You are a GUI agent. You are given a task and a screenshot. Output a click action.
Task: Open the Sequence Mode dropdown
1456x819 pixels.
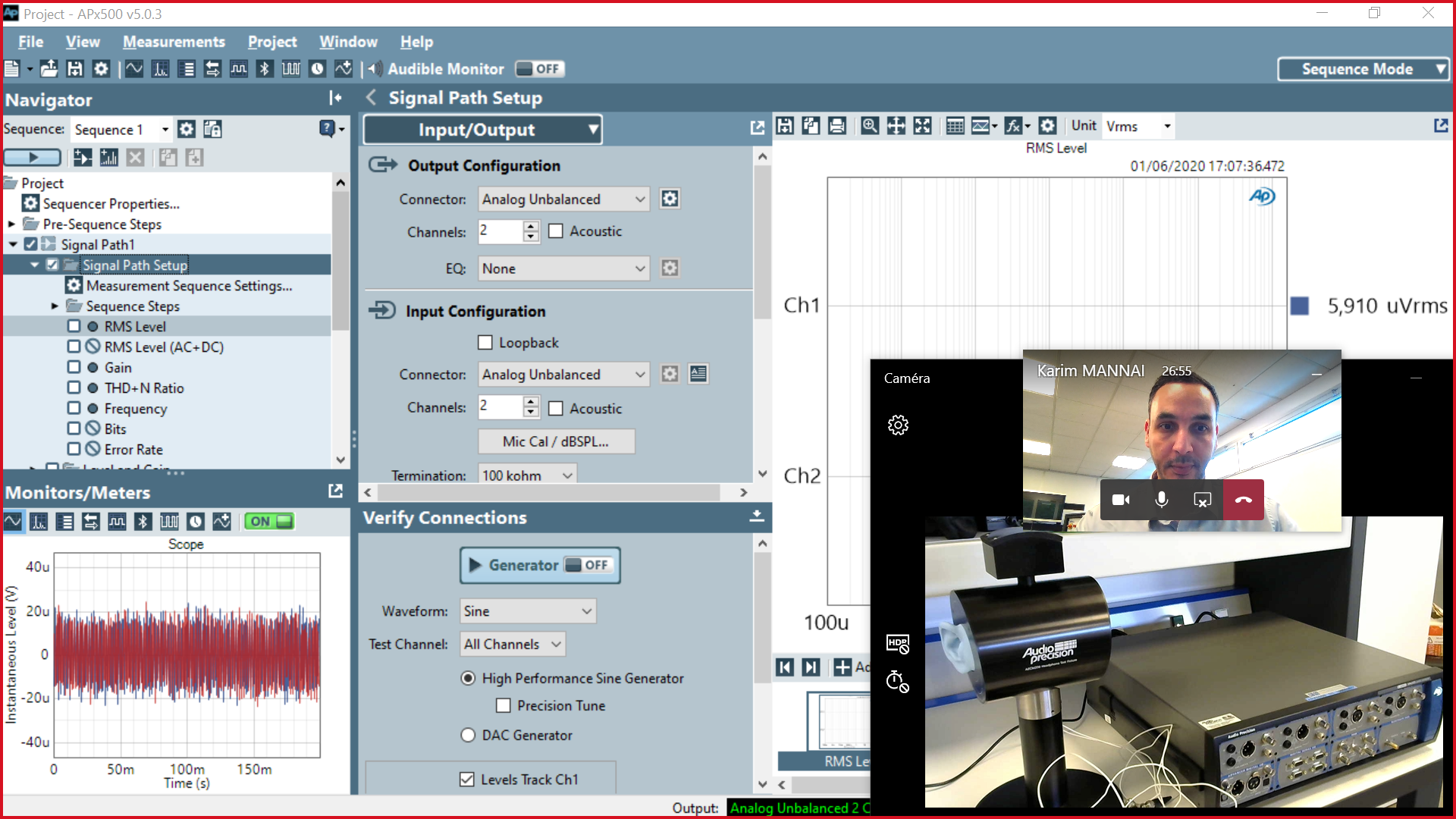pyautogui.click(x=1363, y=69)
